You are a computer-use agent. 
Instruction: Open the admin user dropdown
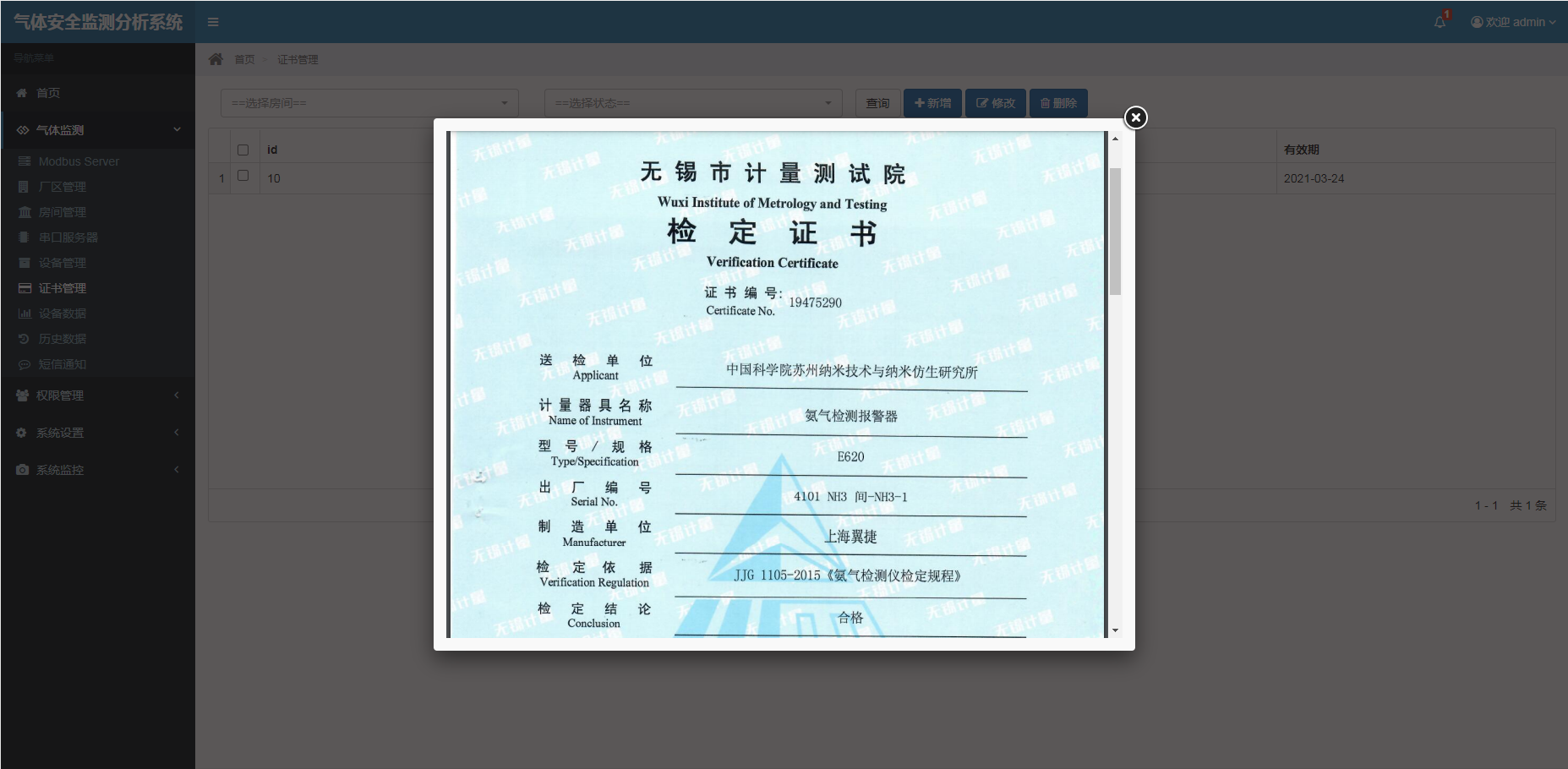tap(1513, 22)
